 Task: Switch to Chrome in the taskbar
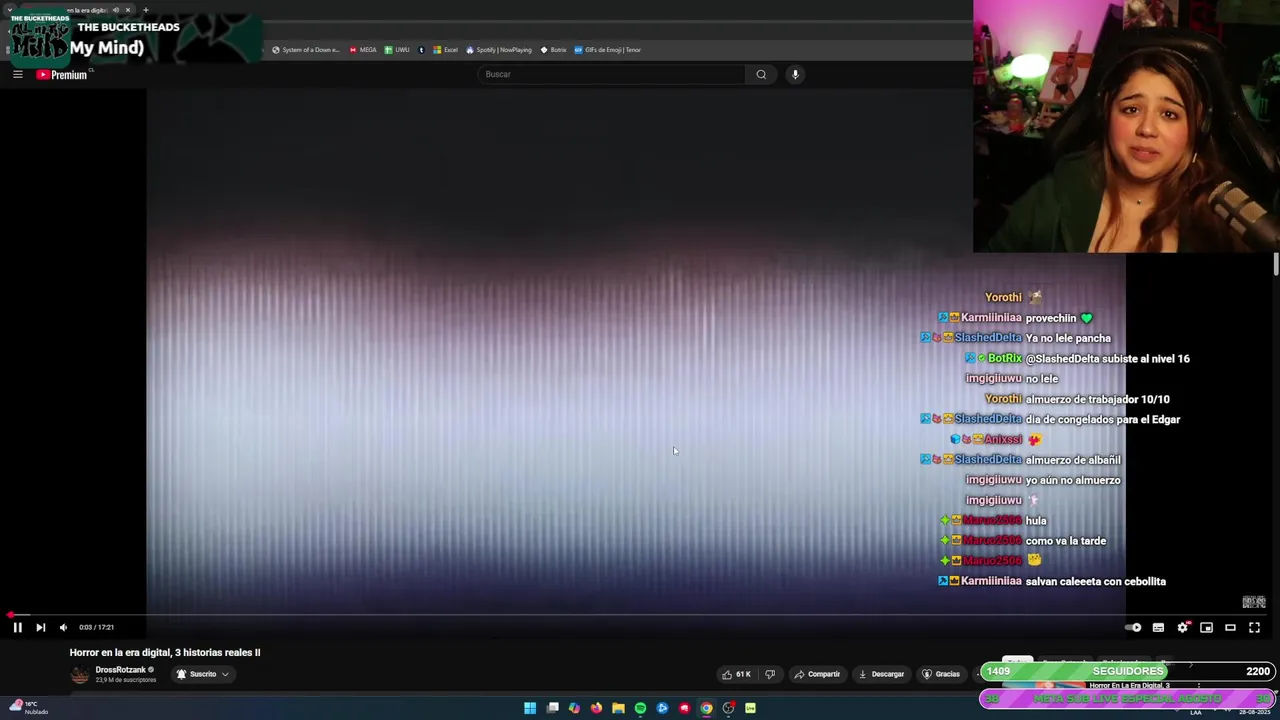(706, 708)
